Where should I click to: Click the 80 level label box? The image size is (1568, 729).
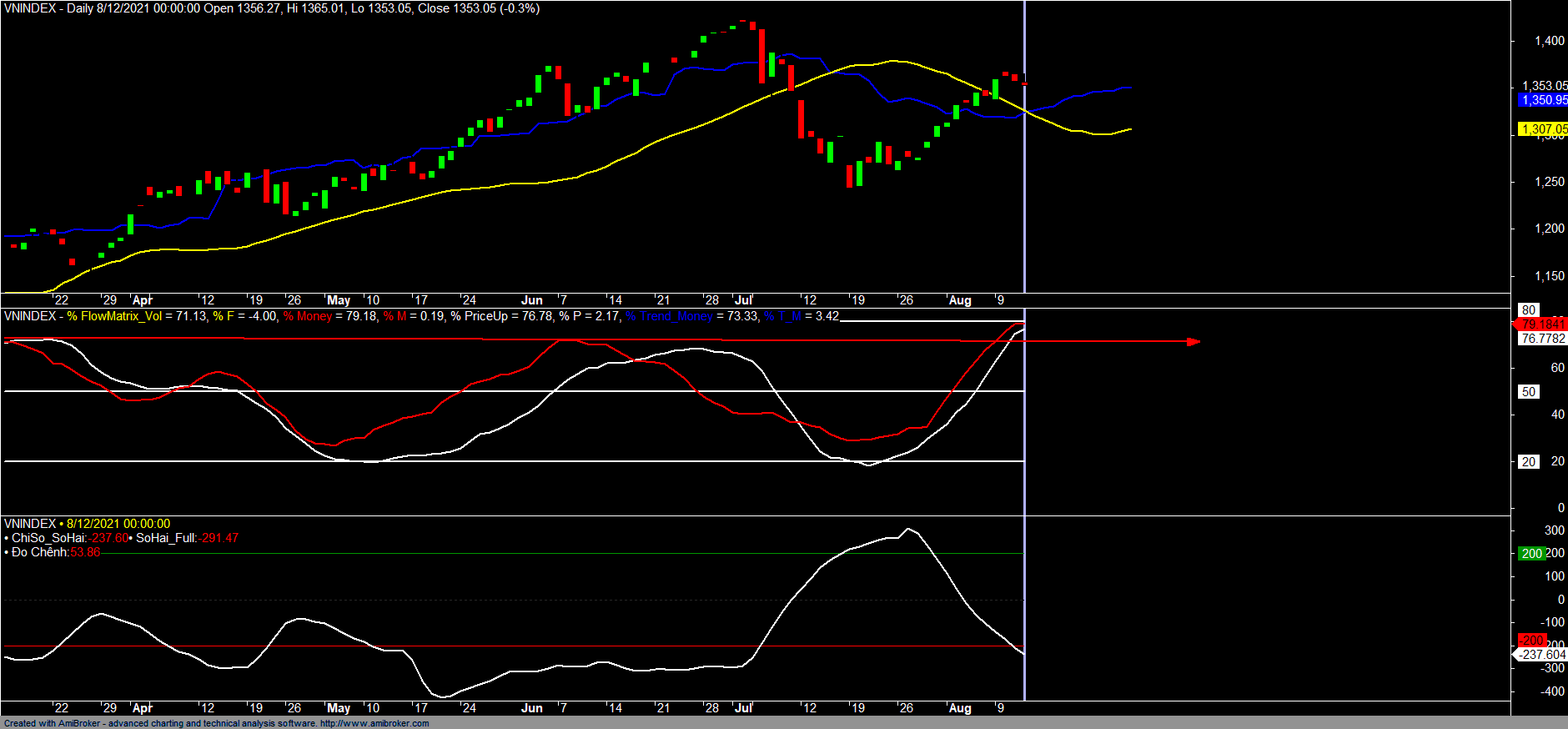click(x=1528, y=309)
